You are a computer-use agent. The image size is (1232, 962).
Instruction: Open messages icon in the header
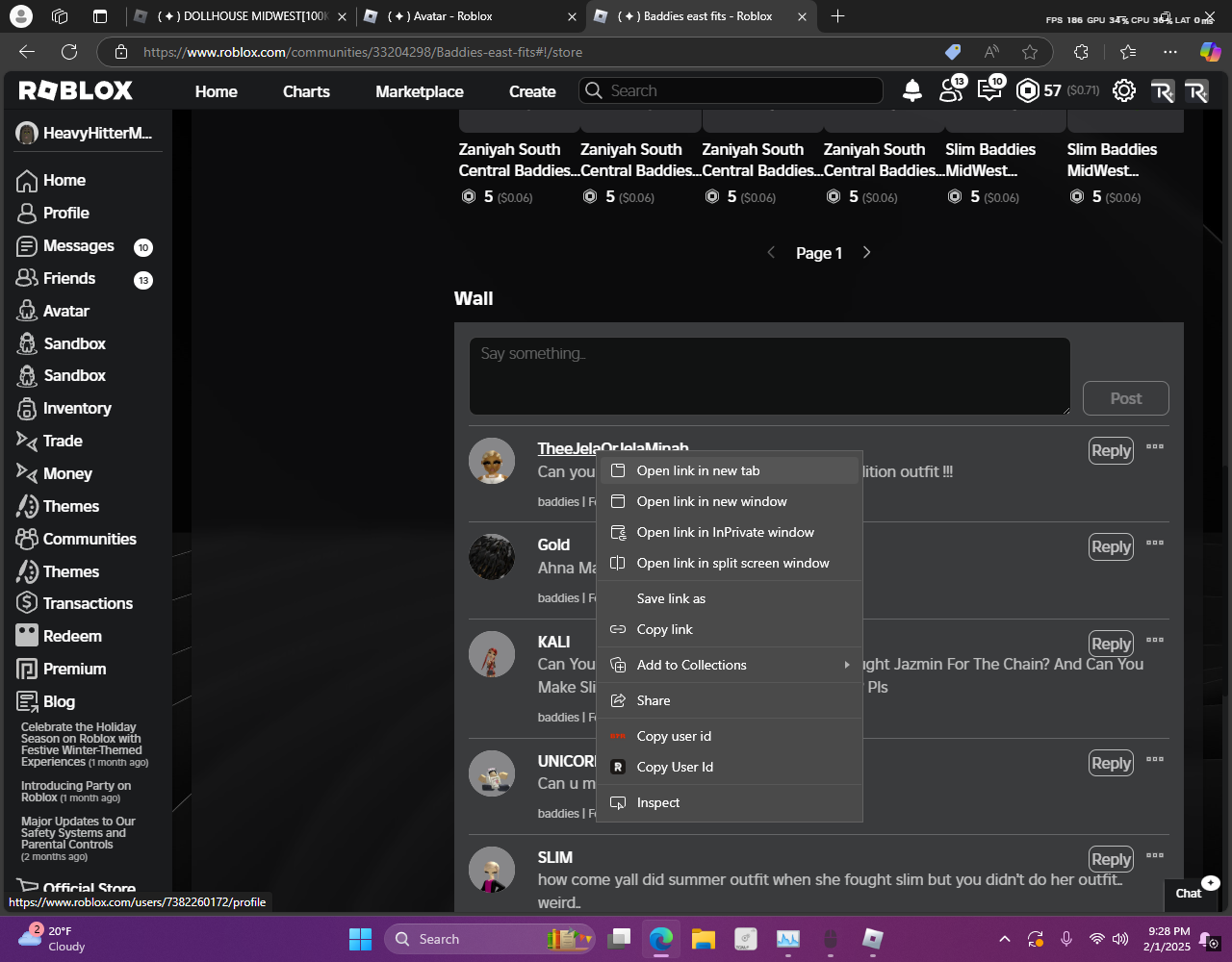990,89
